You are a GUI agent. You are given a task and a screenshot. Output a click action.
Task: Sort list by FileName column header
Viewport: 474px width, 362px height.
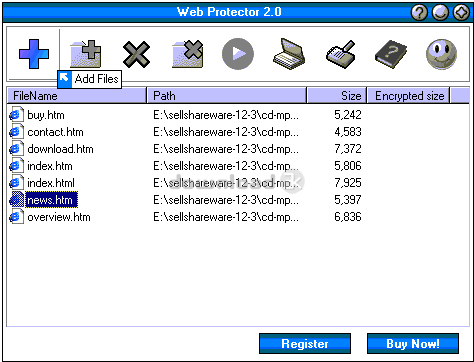77,96
